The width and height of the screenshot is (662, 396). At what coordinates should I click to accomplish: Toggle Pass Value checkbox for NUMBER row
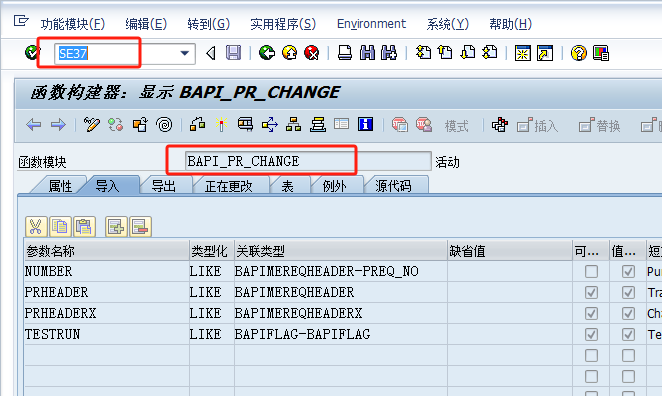pos(628,271)
